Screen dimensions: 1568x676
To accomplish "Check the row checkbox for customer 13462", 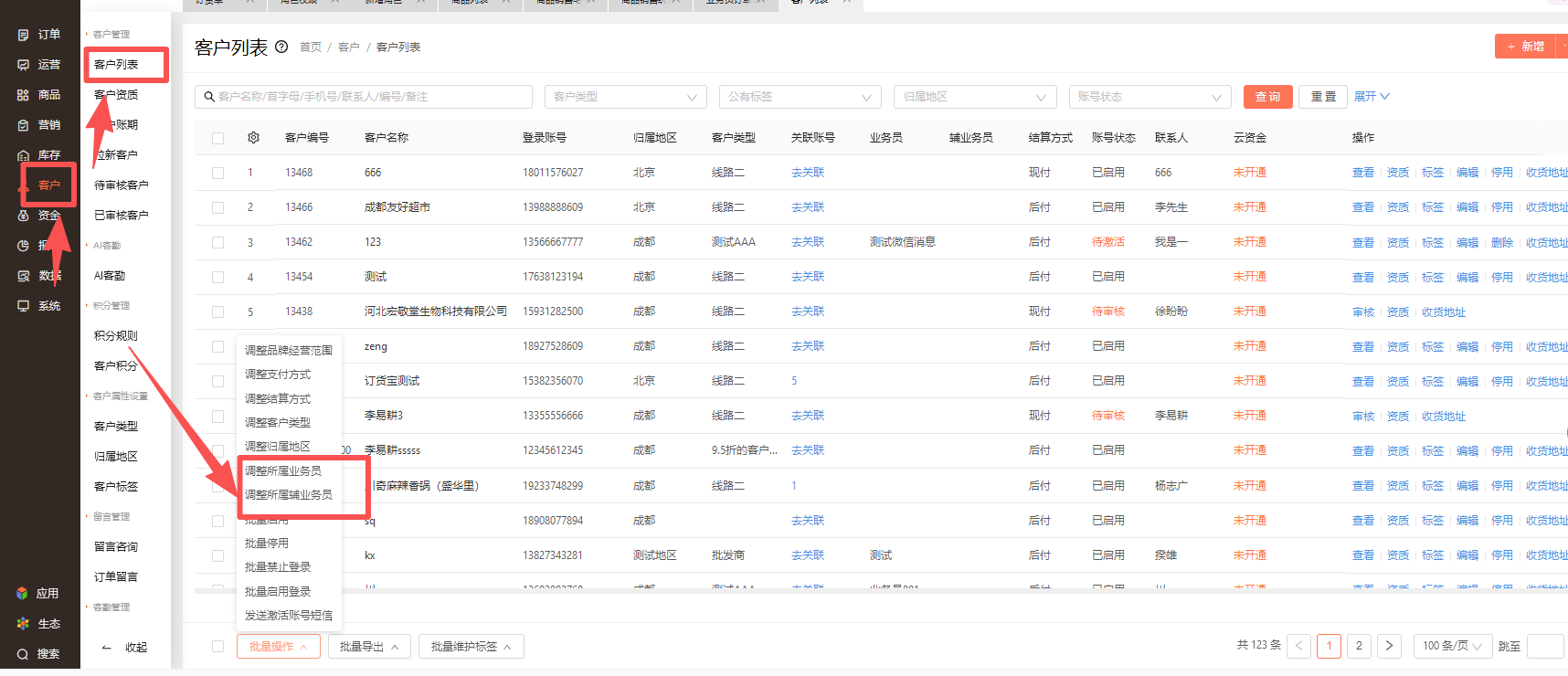I will click(x=217, y=242).
